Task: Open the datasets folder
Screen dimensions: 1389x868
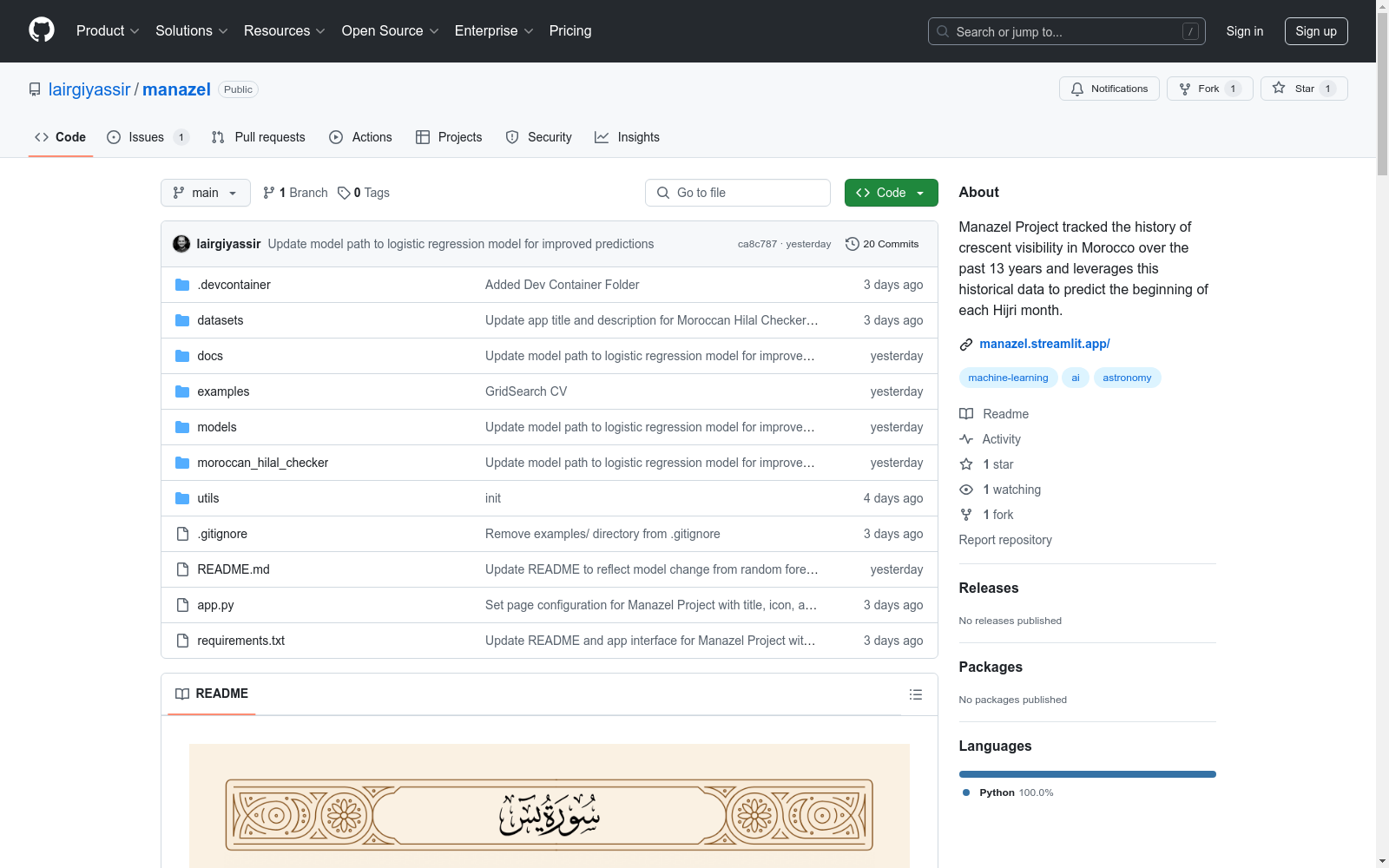Action: click(x=221, y=320)
